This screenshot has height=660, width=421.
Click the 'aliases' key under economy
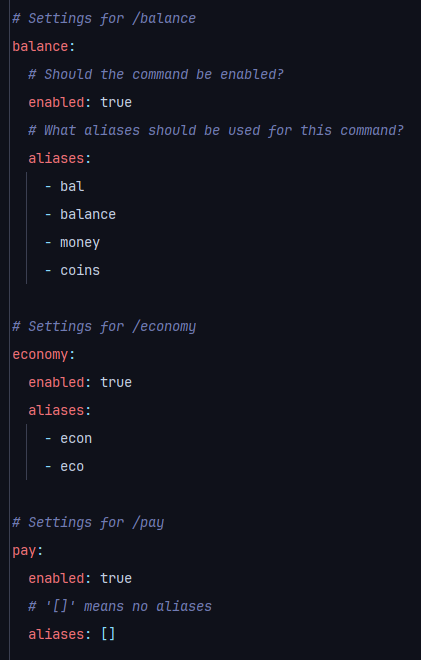(x=56, y=410)
